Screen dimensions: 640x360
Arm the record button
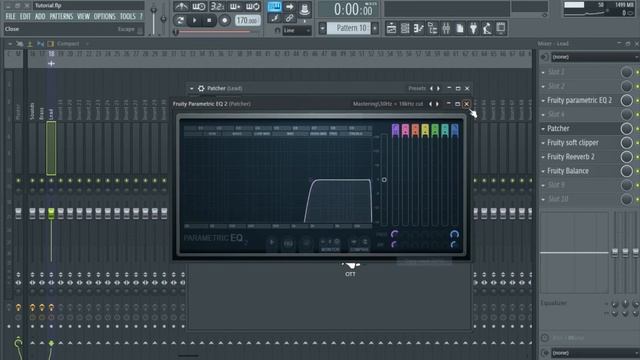coord(224,20)
